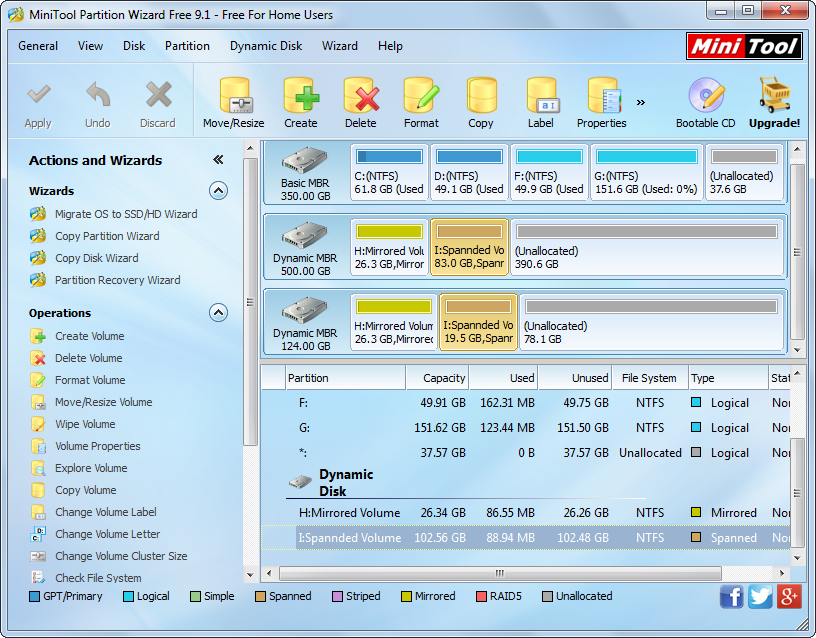The height and width of the screenshot is (638, 816).
Task: Click the Apply checkmark toolbar icon
Action: [x=38, y=95]
